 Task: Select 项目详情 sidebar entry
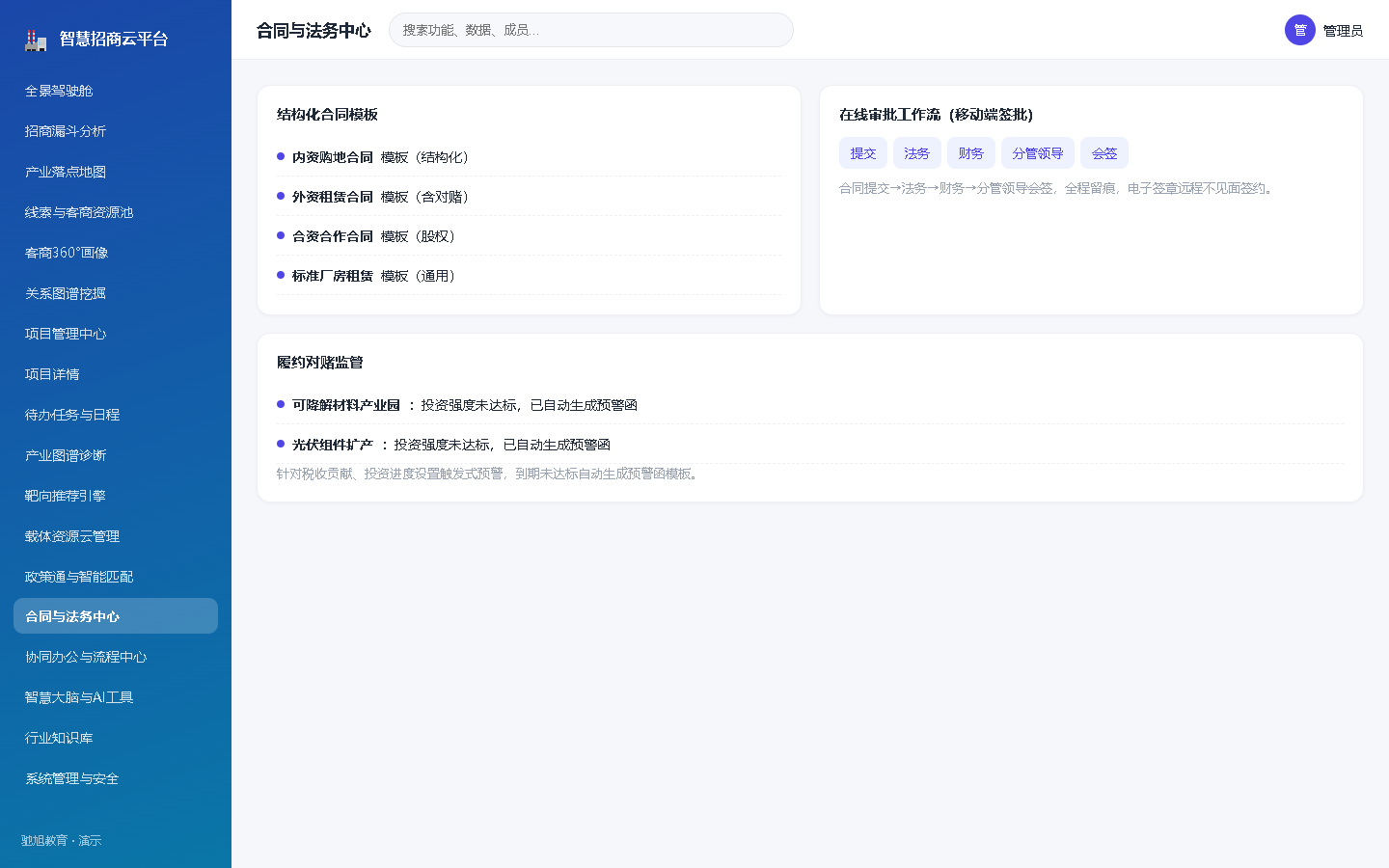pyautogui.click(x=116, y=374)
